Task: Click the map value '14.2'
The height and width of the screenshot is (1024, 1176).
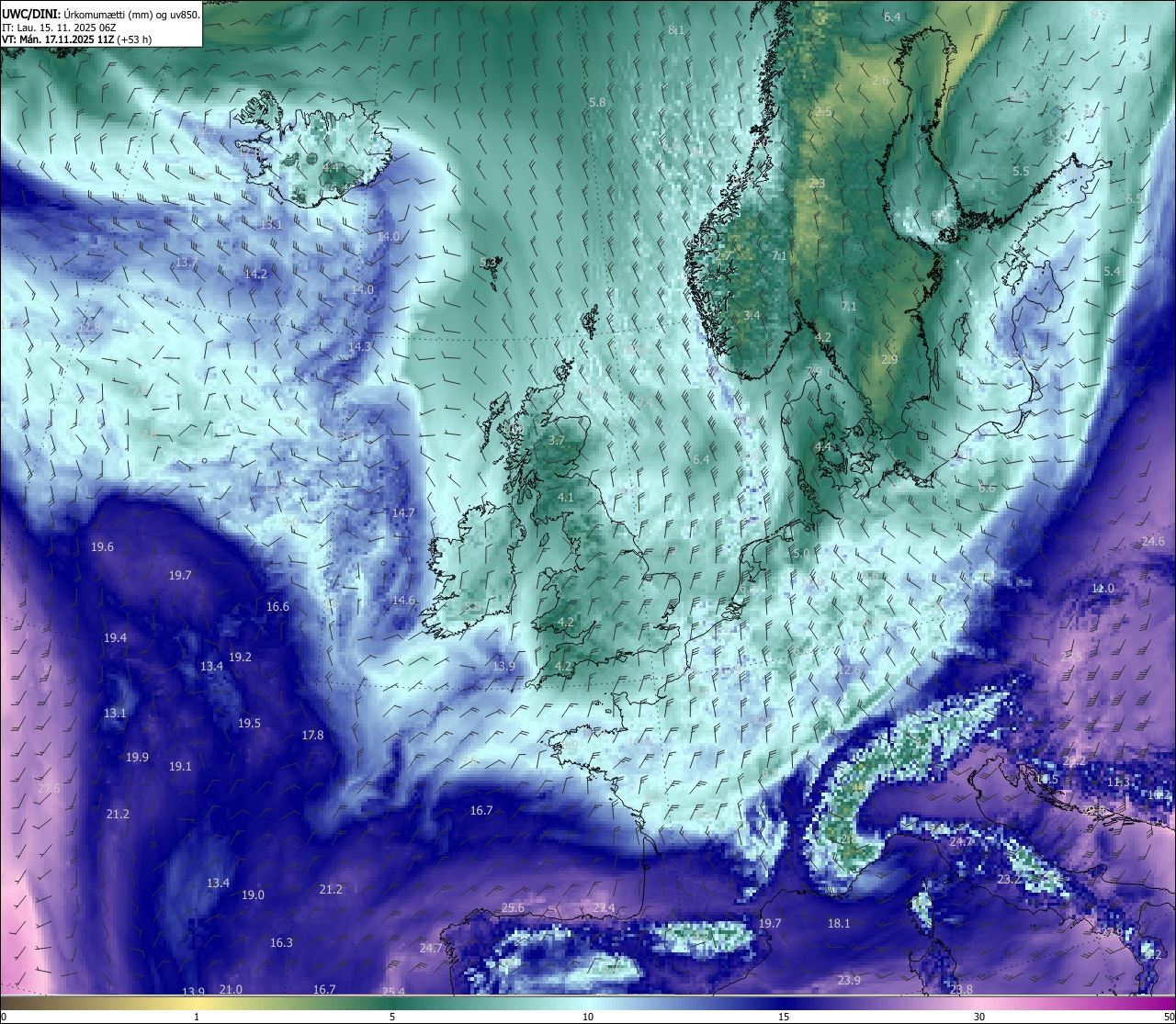Action: pyautogui.click(x=255, y=274)
